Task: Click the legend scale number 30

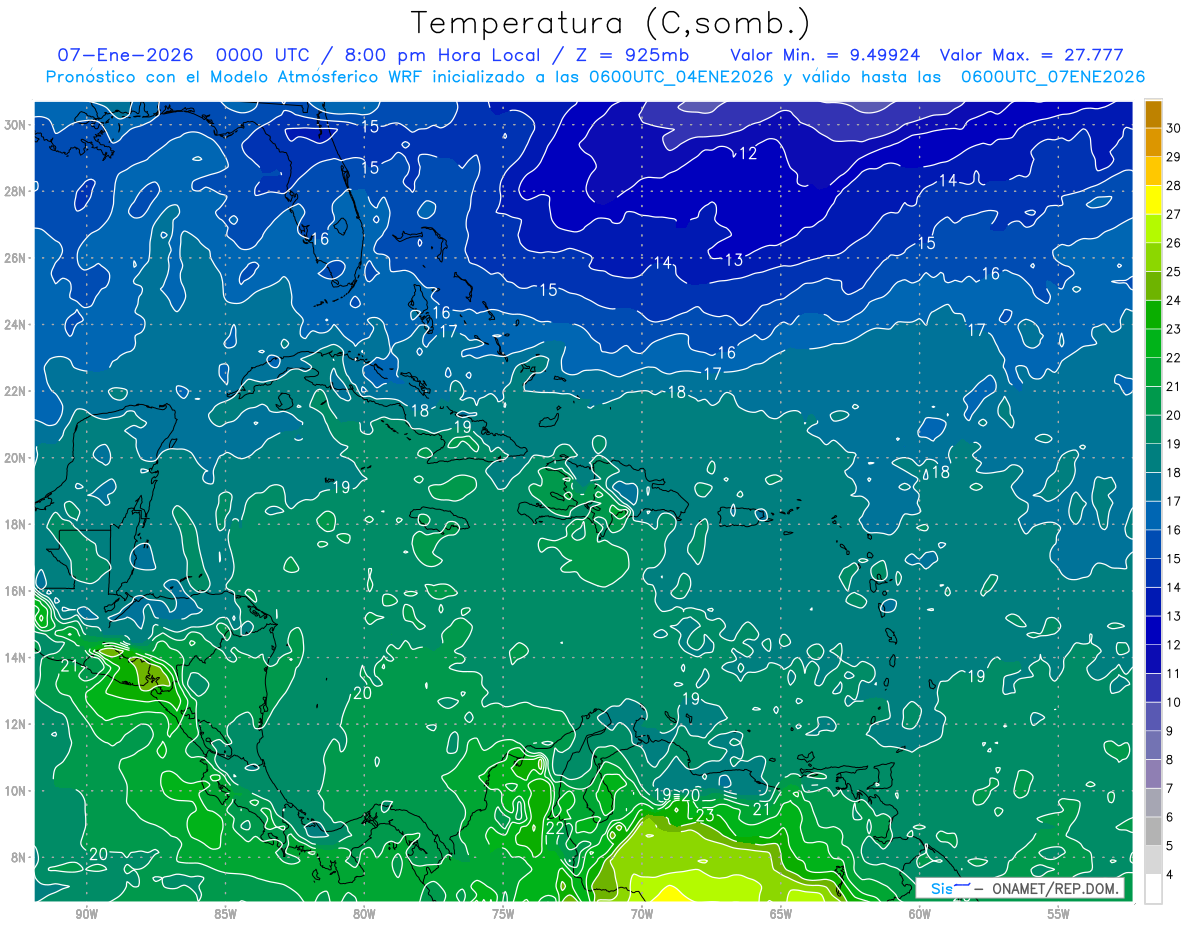Action: point(1174,128)
